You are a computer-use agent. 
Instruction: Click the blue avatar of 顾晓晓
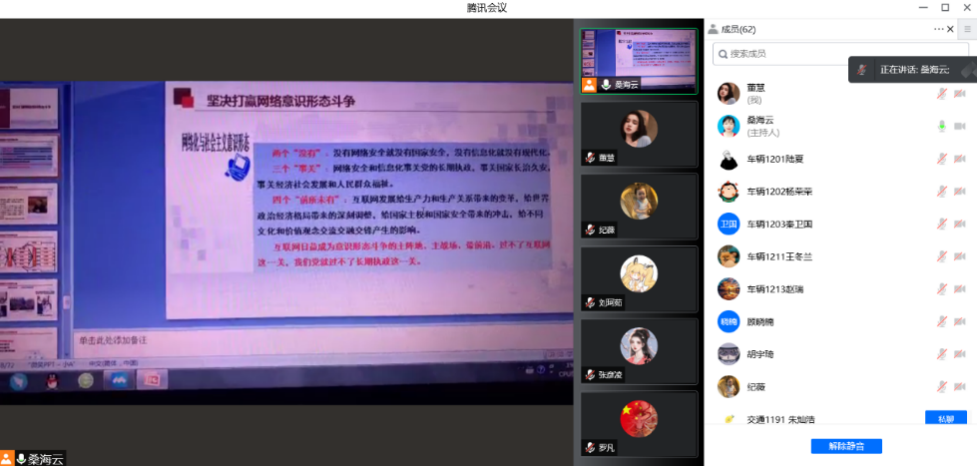728,322
